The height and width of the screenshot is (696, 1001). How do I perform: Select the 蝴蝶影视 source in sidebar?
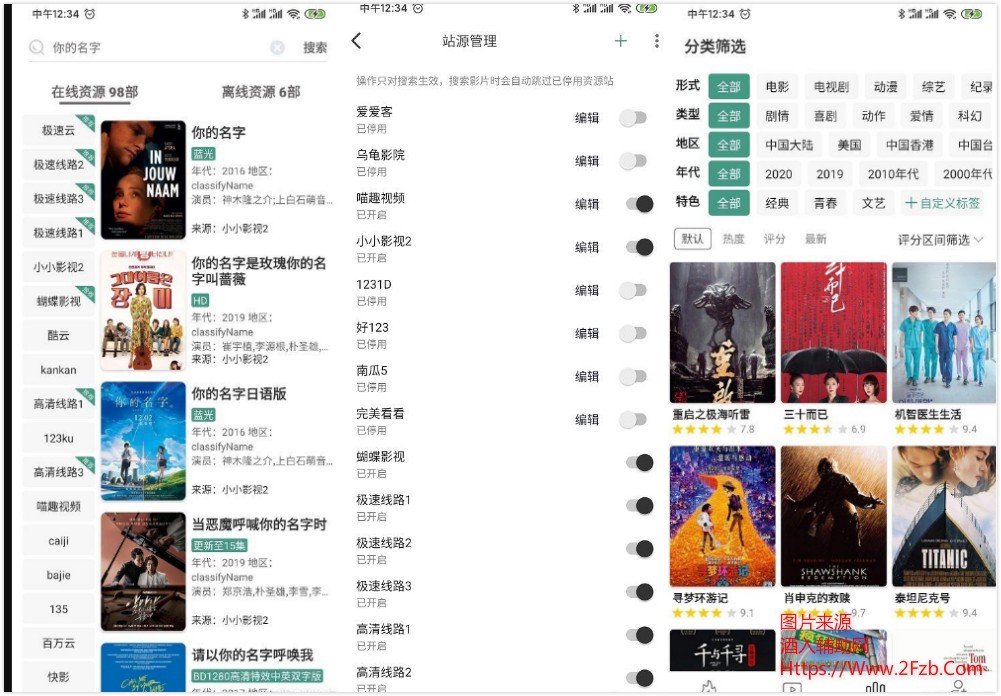59,301
